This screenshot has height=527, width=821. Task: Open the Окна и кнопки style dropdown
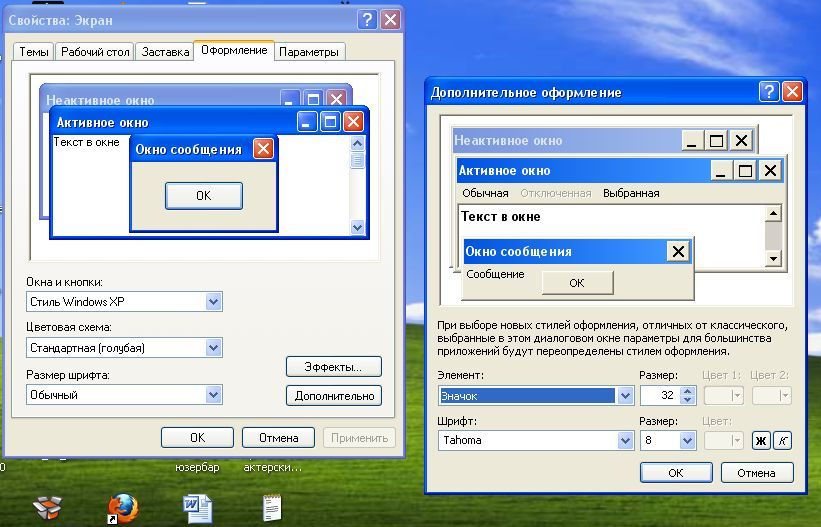(125, 302)
